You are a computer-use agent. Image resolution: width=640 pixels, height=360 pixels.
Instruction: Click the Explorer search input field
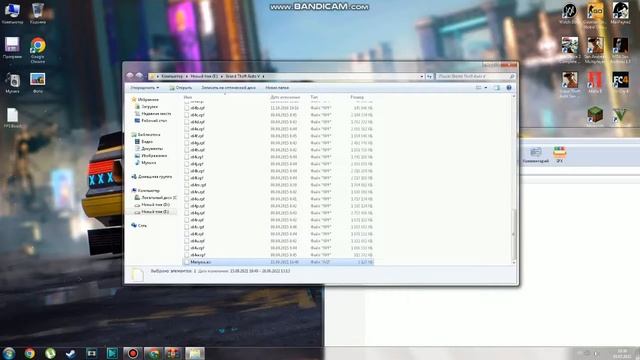(x=476, y=76)
